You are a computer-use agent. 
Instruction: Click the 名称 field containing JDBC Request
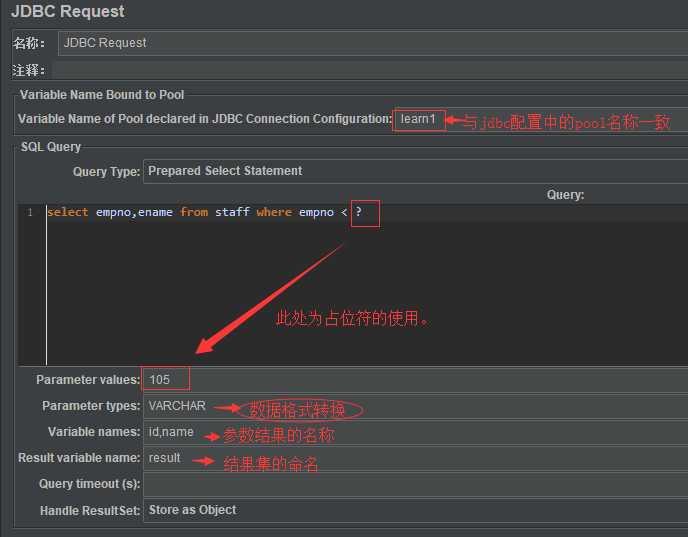tap(373, 43)
